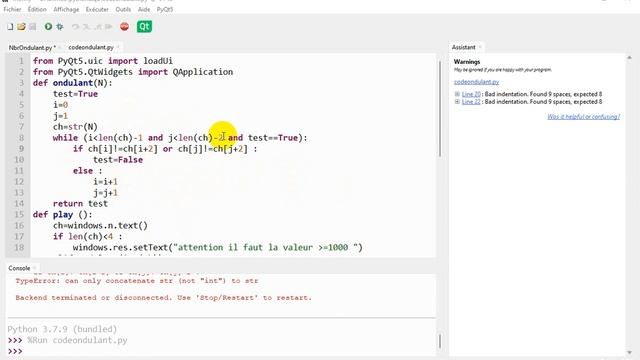
Task: Click the Step over toolbar icon
Action: coord(75,27)
